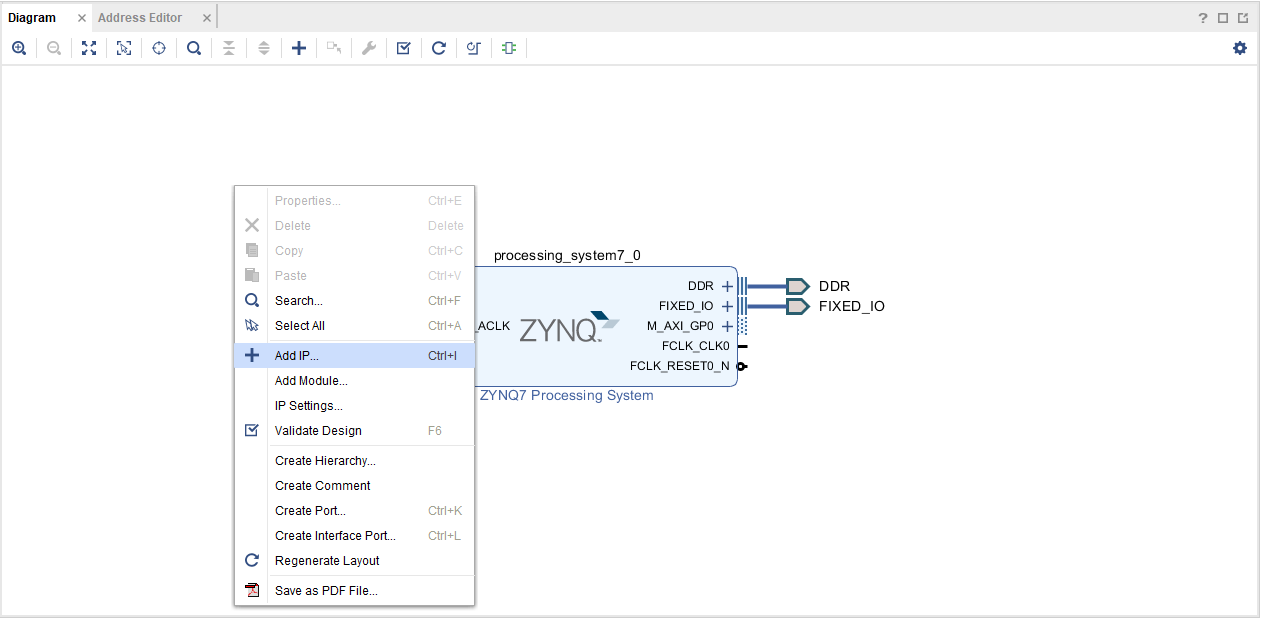Click the Select Area toolbar icon
This screenshot has width=1262, height=620.
coord(124,48)
